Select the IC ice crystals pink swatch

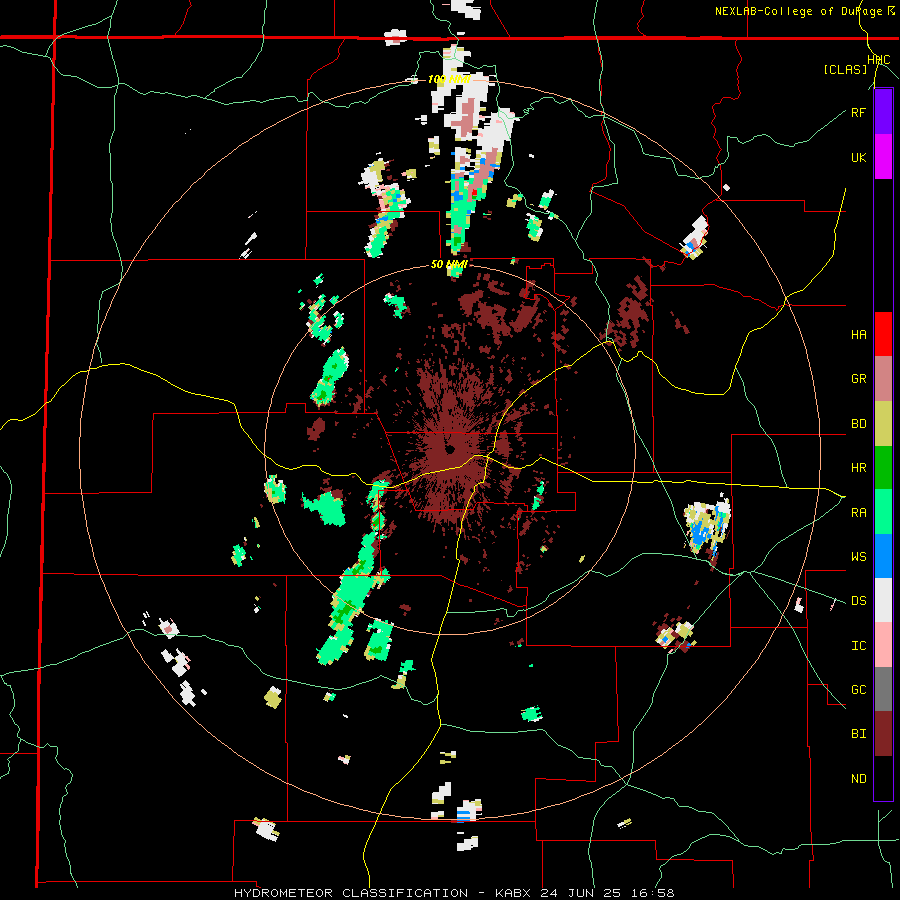pos(883,645)
